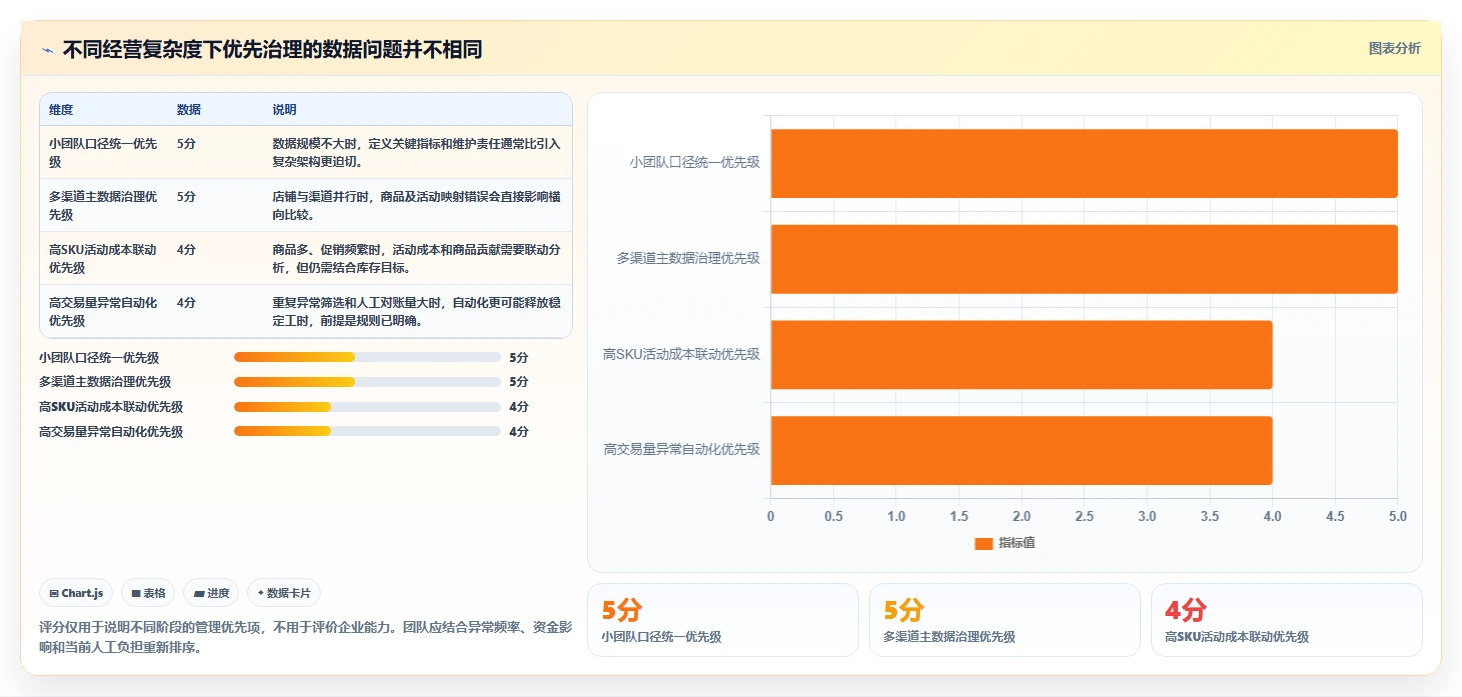Click the chart bar for 高交易量异常自动化优先级
This screenshot has height=697, width=1462.
(x=1021, y=450)
